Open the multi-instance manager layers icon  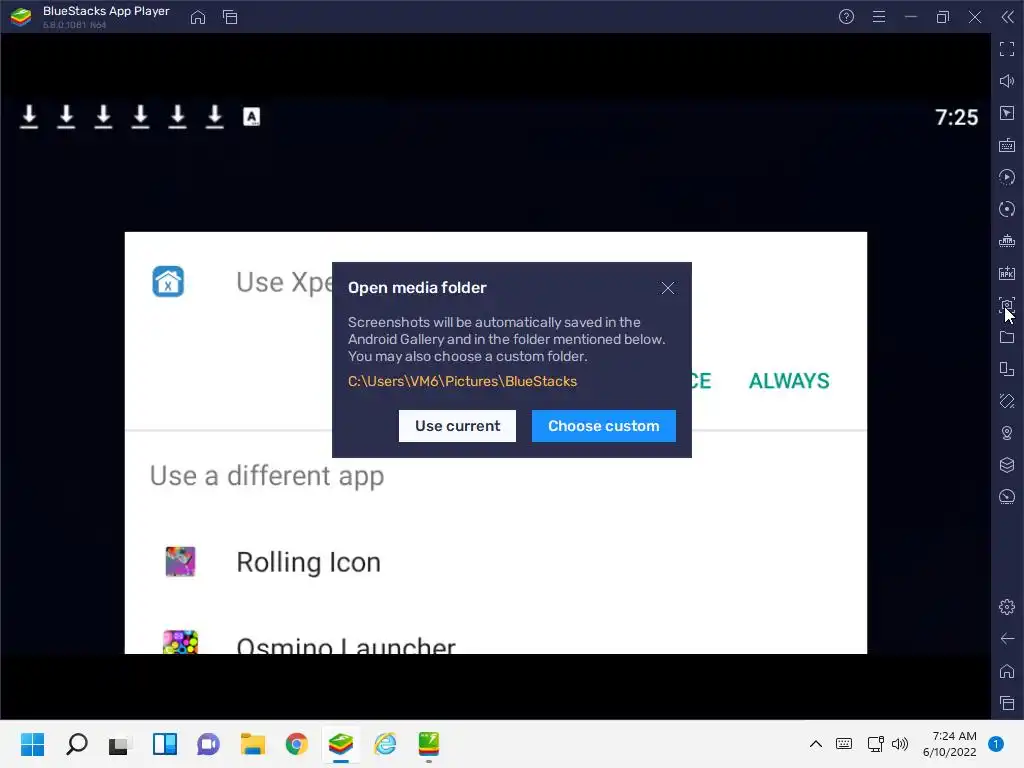coord(1007,465)
